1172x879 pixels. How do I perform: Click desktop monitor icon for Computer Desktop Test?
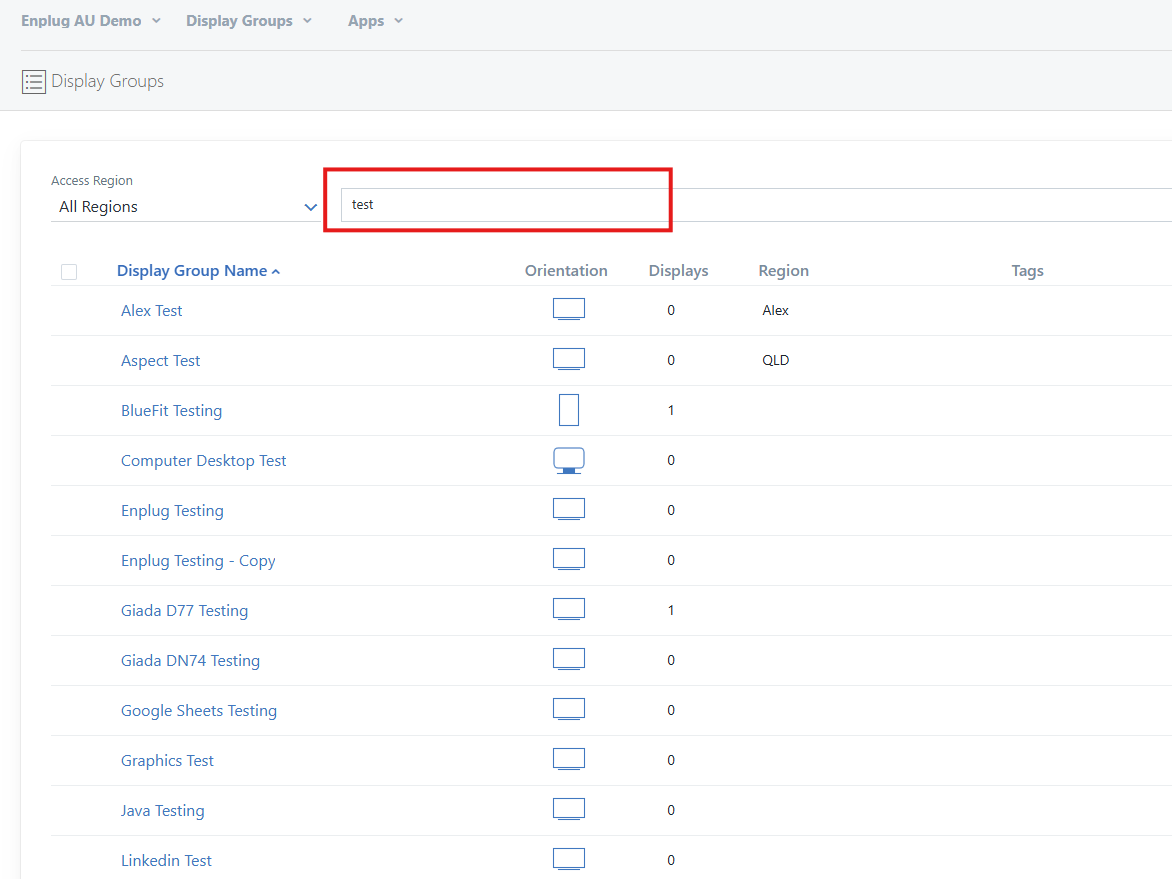tap(568, 460)
